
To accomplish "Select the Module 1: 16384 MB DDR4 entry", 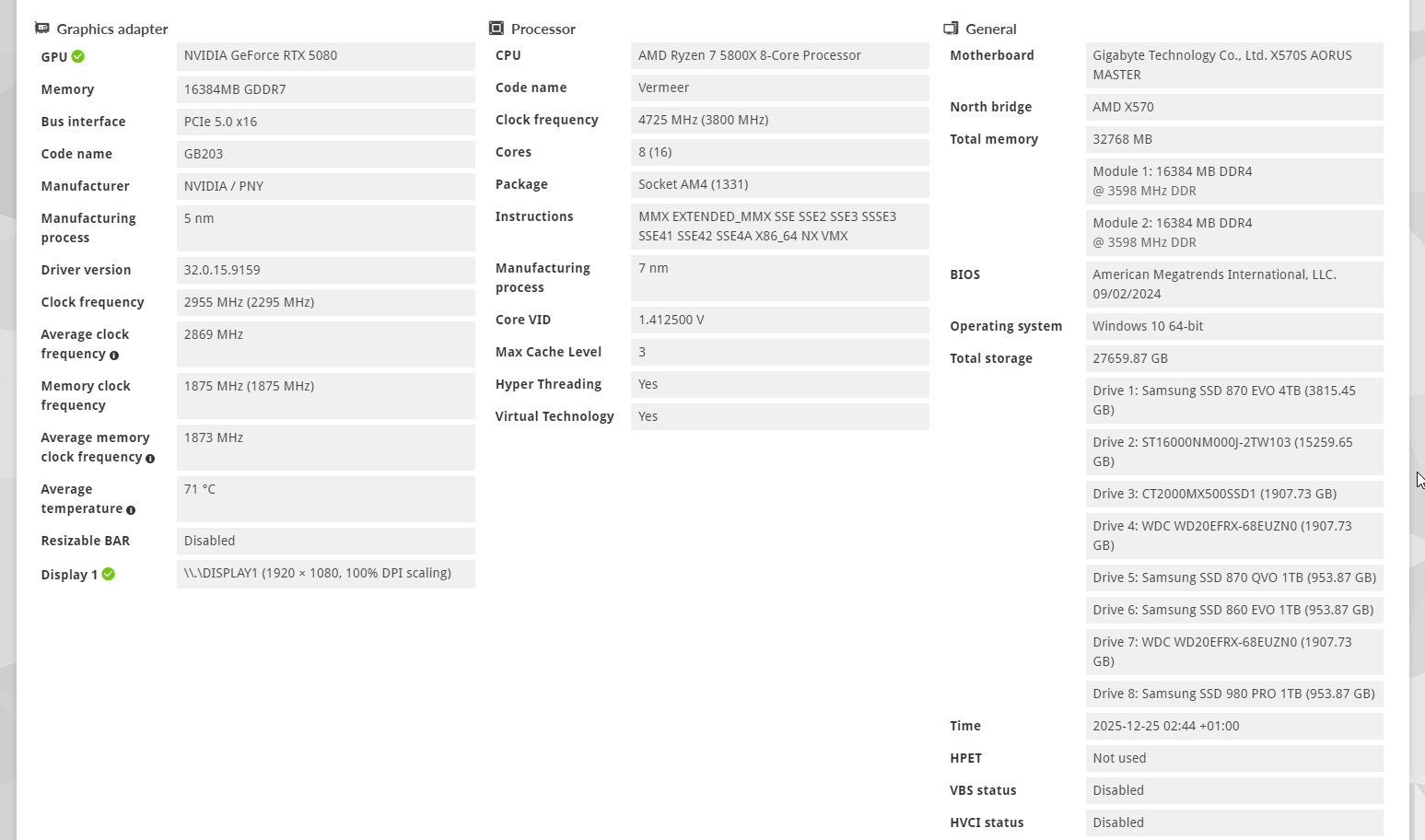I will click(1234, 181).
